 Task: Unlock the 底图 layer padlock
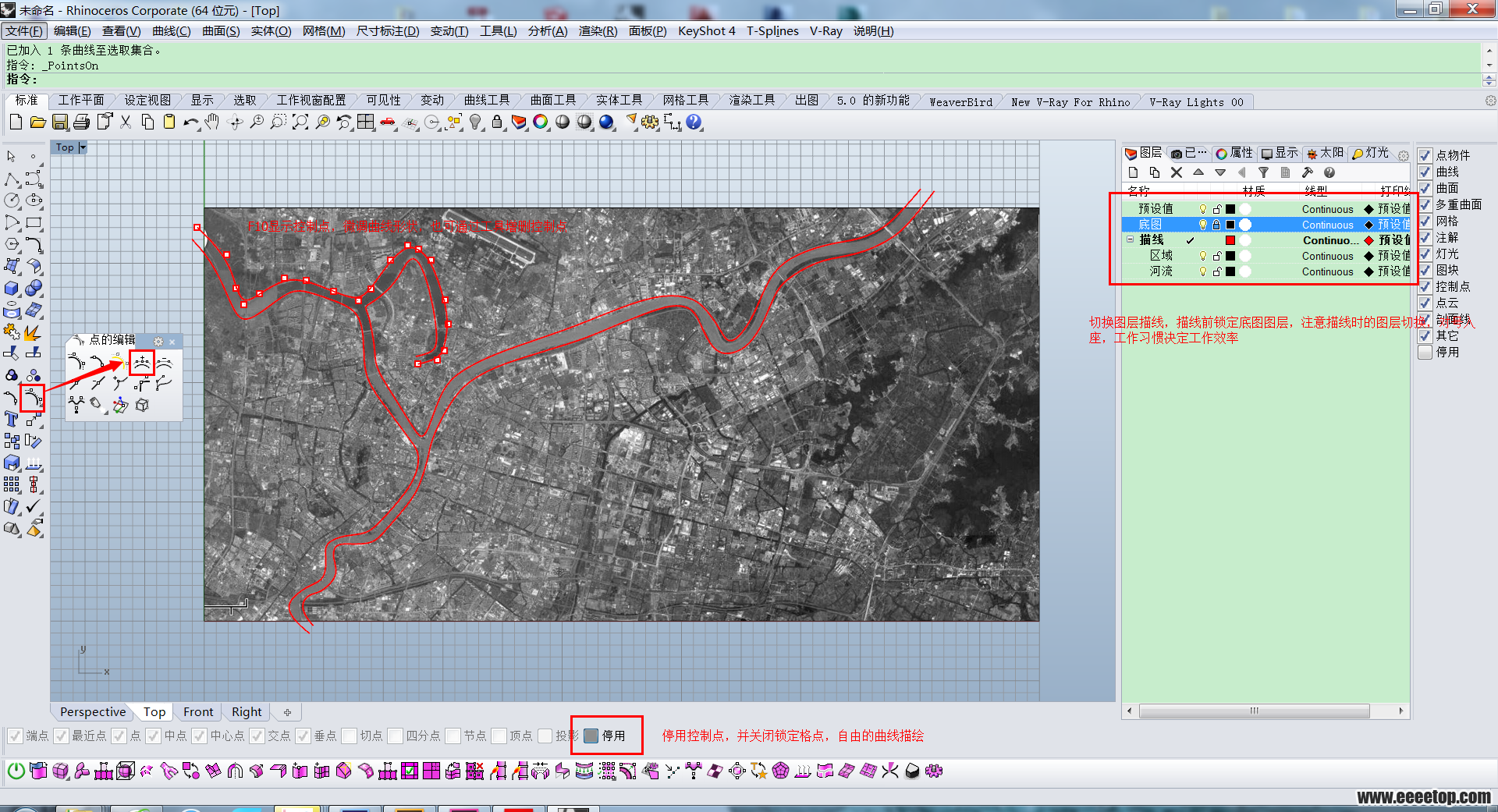coord(1216,225)
